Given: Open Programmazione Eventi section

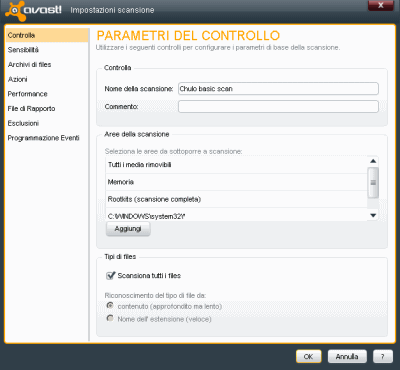Looking at the screenshot, I should click(x=47, y=138).
